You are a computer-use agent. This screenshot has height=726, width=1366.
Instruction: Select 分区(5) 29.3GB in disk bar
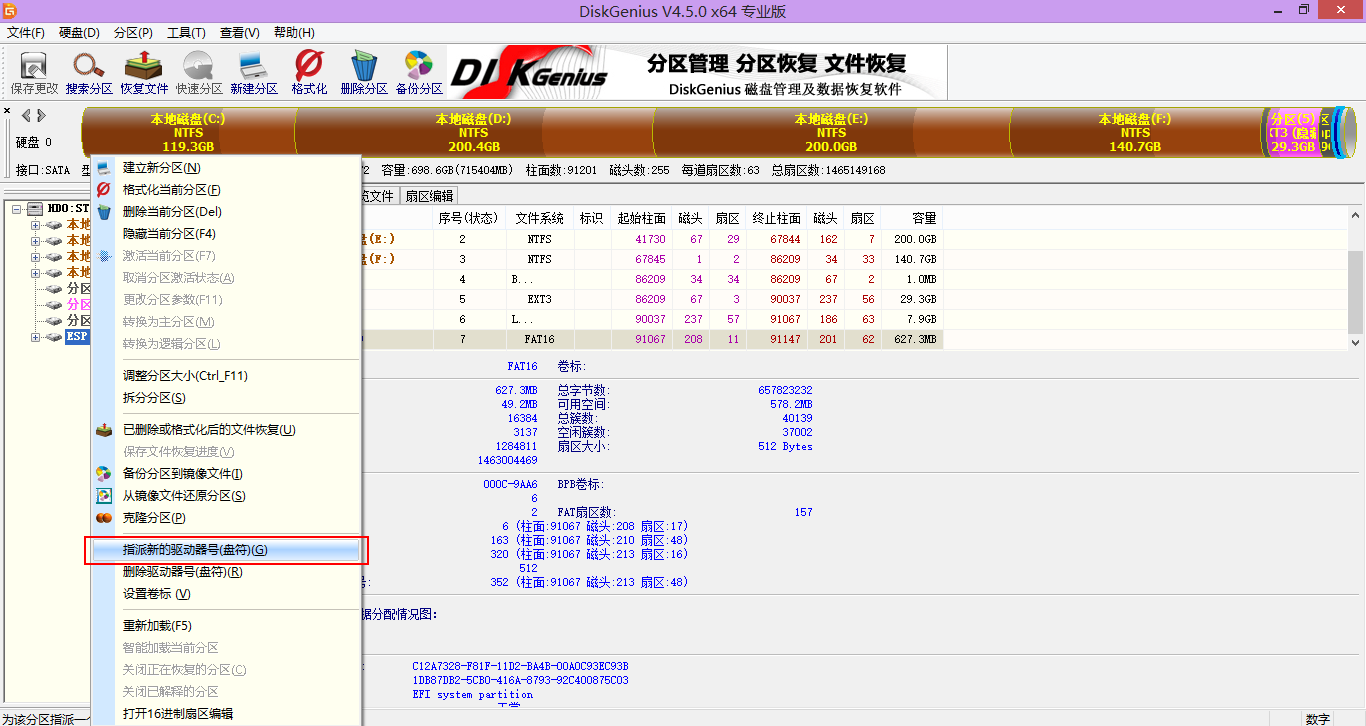[1292, 132]
